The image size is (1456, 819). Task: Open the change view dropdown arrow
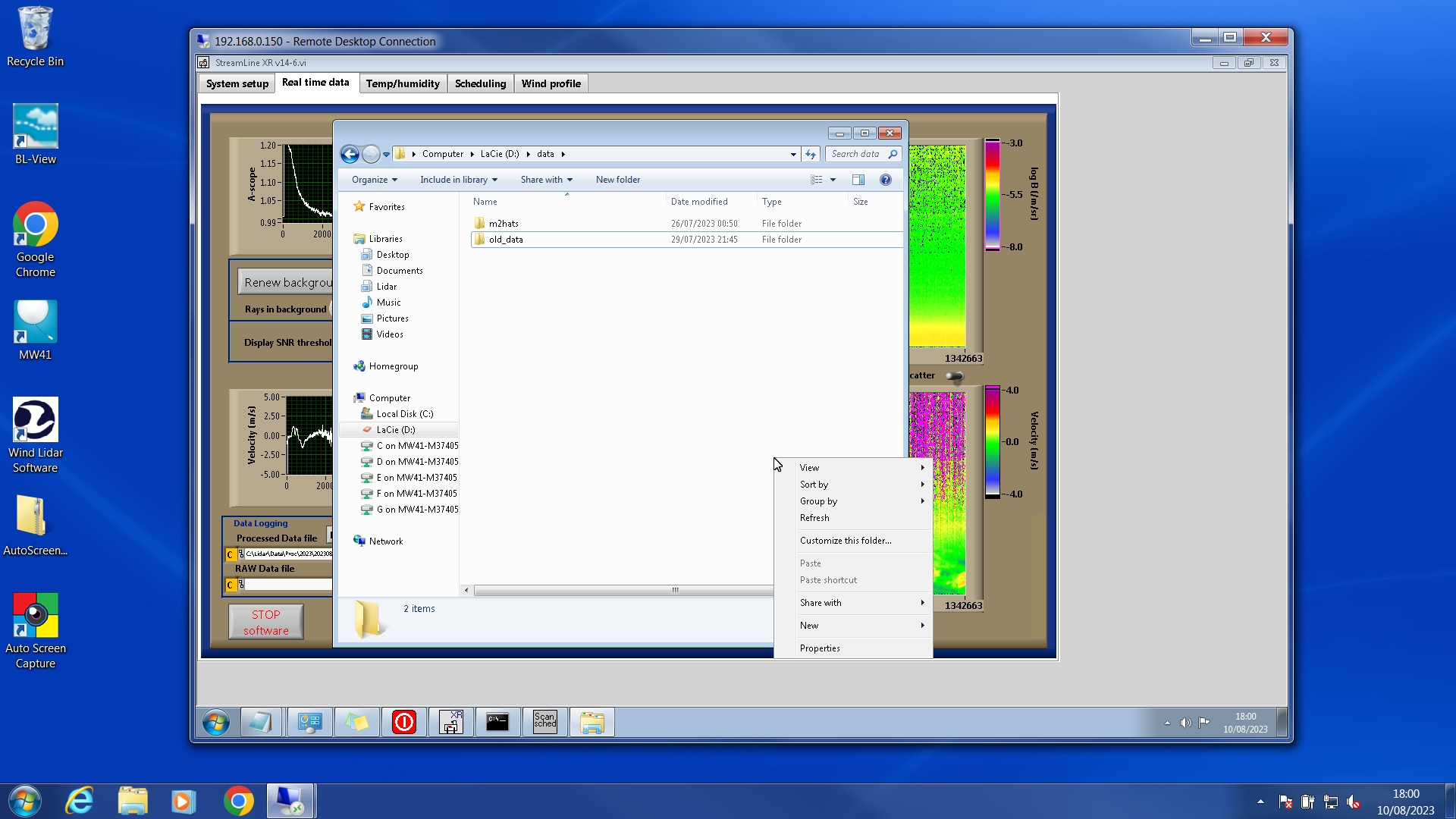tap(833, 180)
